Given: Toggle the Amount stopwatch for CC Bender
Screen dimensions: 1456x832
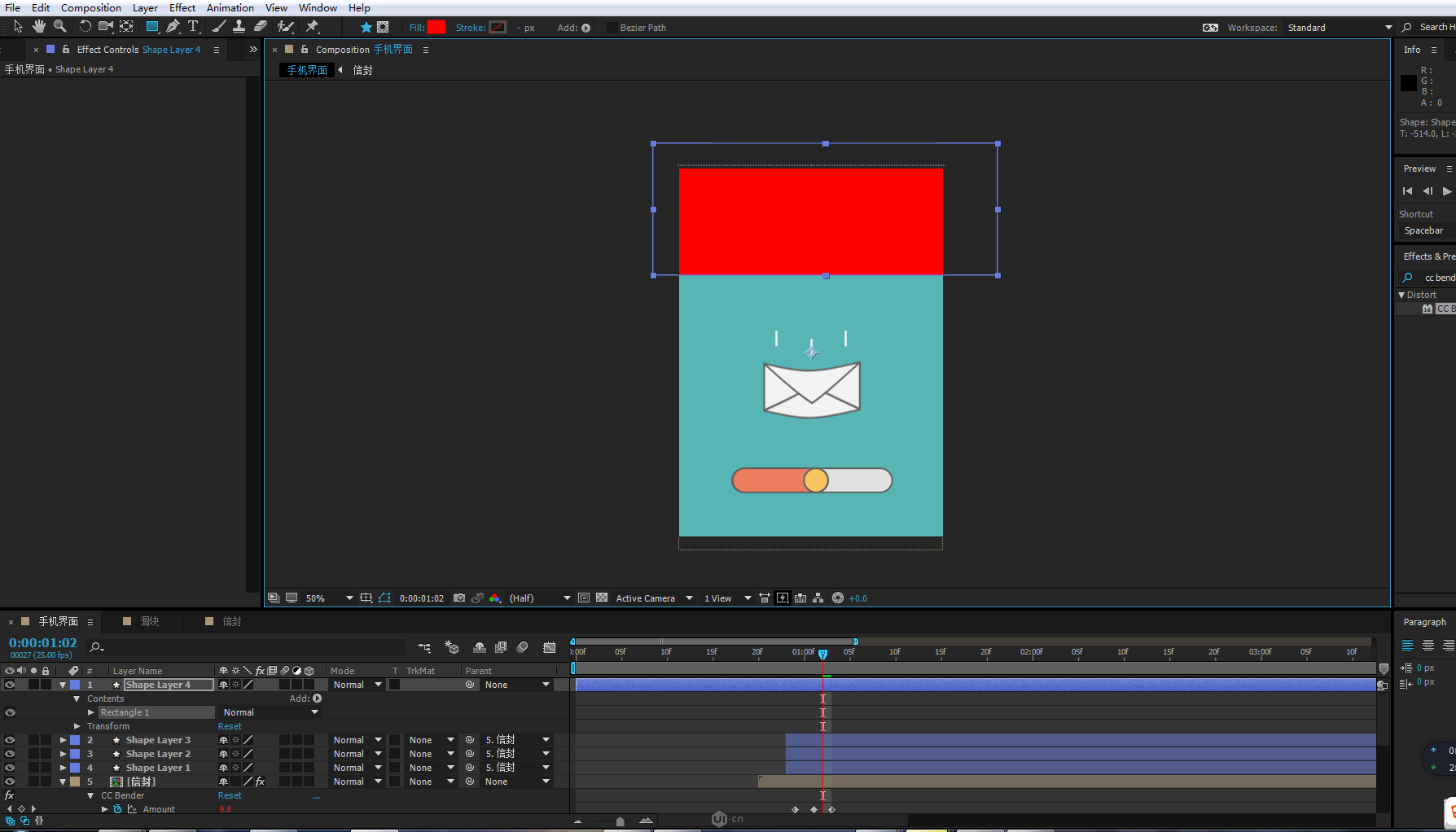Looking at the screenshot, I should click(117, 809).
